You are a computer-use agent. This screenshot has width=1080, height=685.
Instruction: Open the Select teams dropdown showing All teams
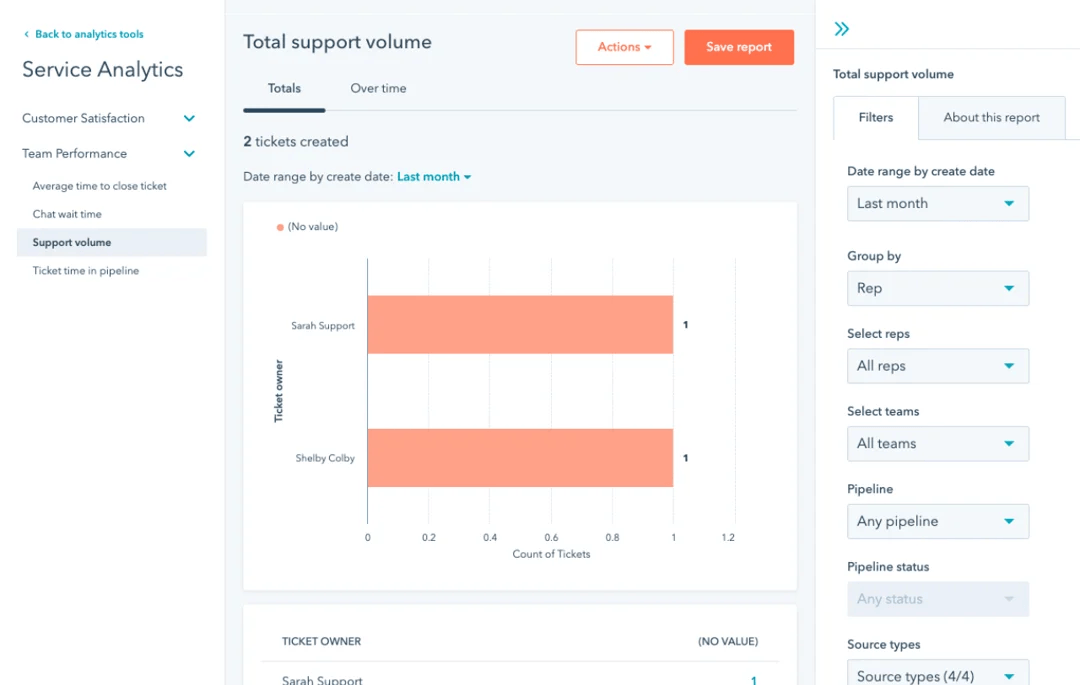(937, 443)
